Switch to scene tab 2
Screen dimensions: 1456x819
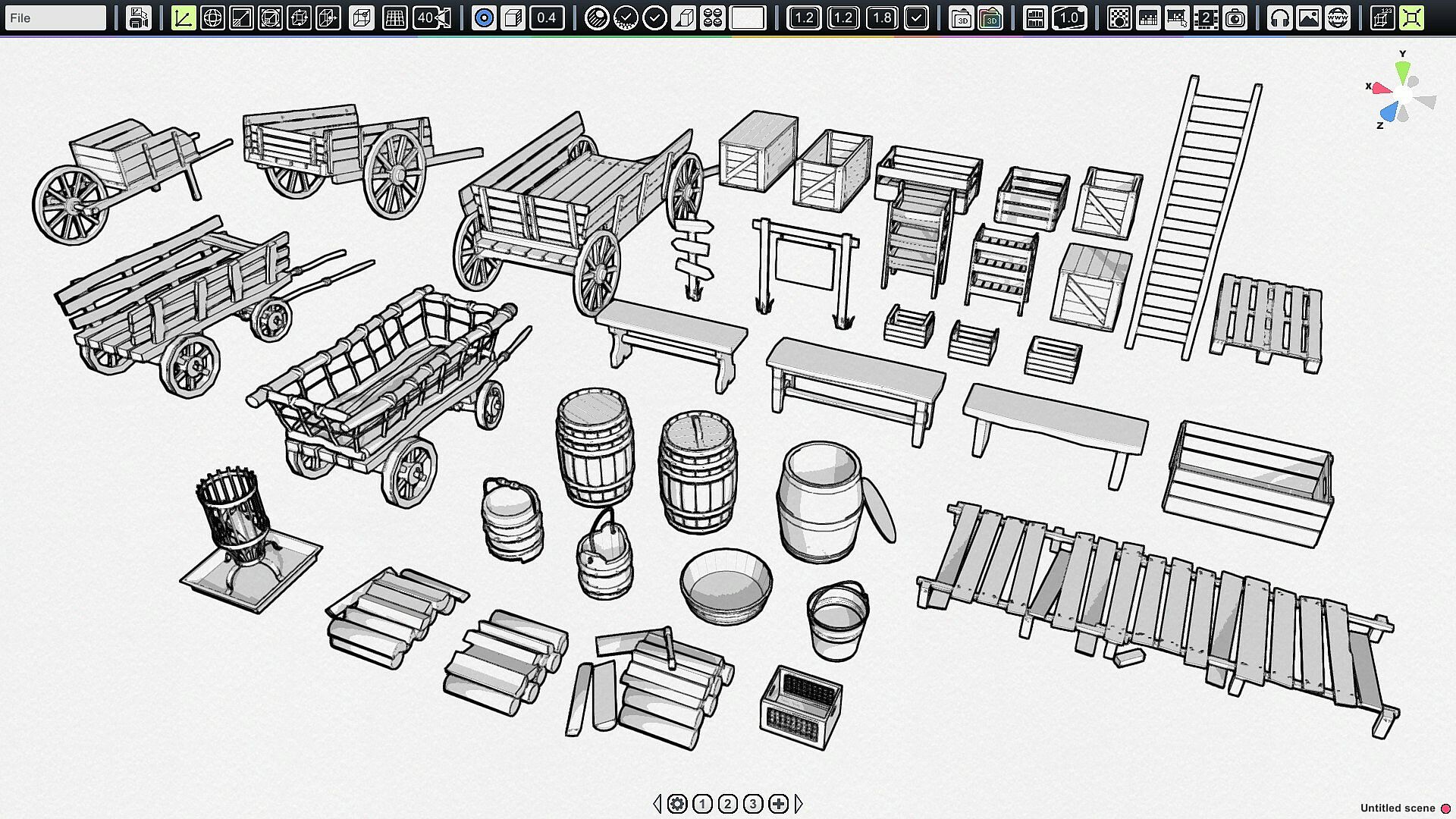click(x=727, y=804)
